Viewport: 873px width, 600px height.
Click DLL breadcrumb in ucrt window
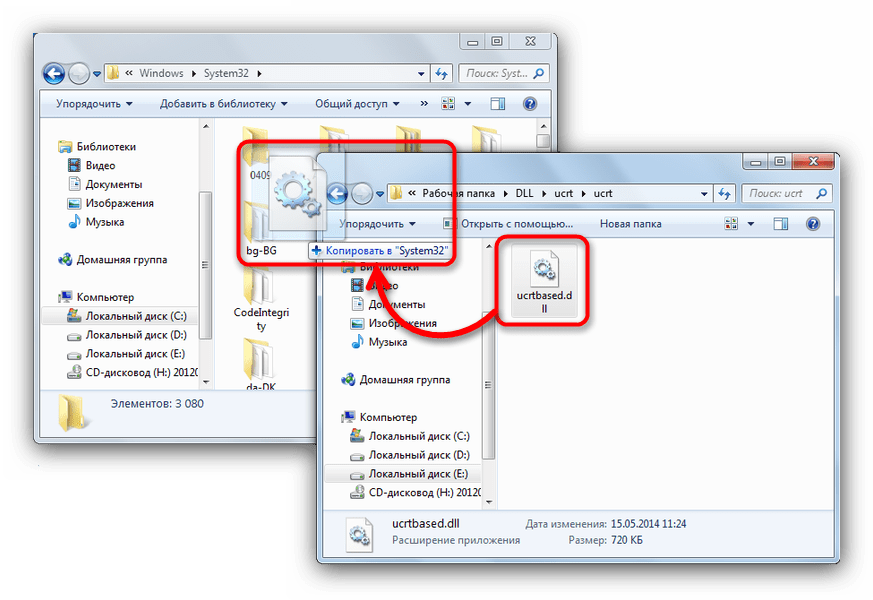tap(524, 193)
